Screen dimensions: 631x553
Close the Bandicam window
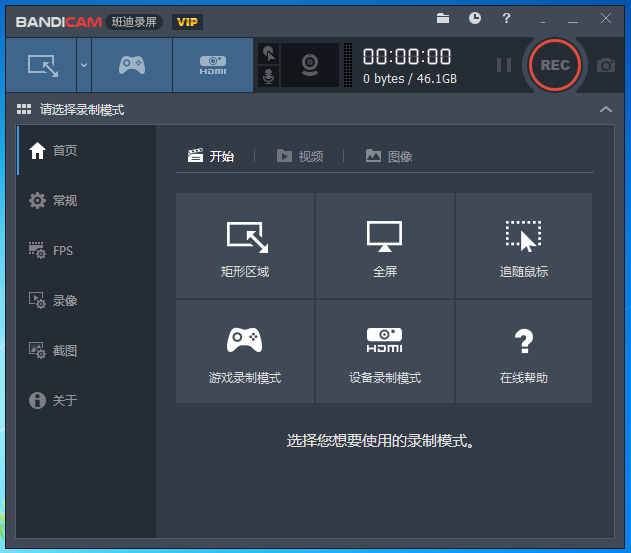point(606,18)
